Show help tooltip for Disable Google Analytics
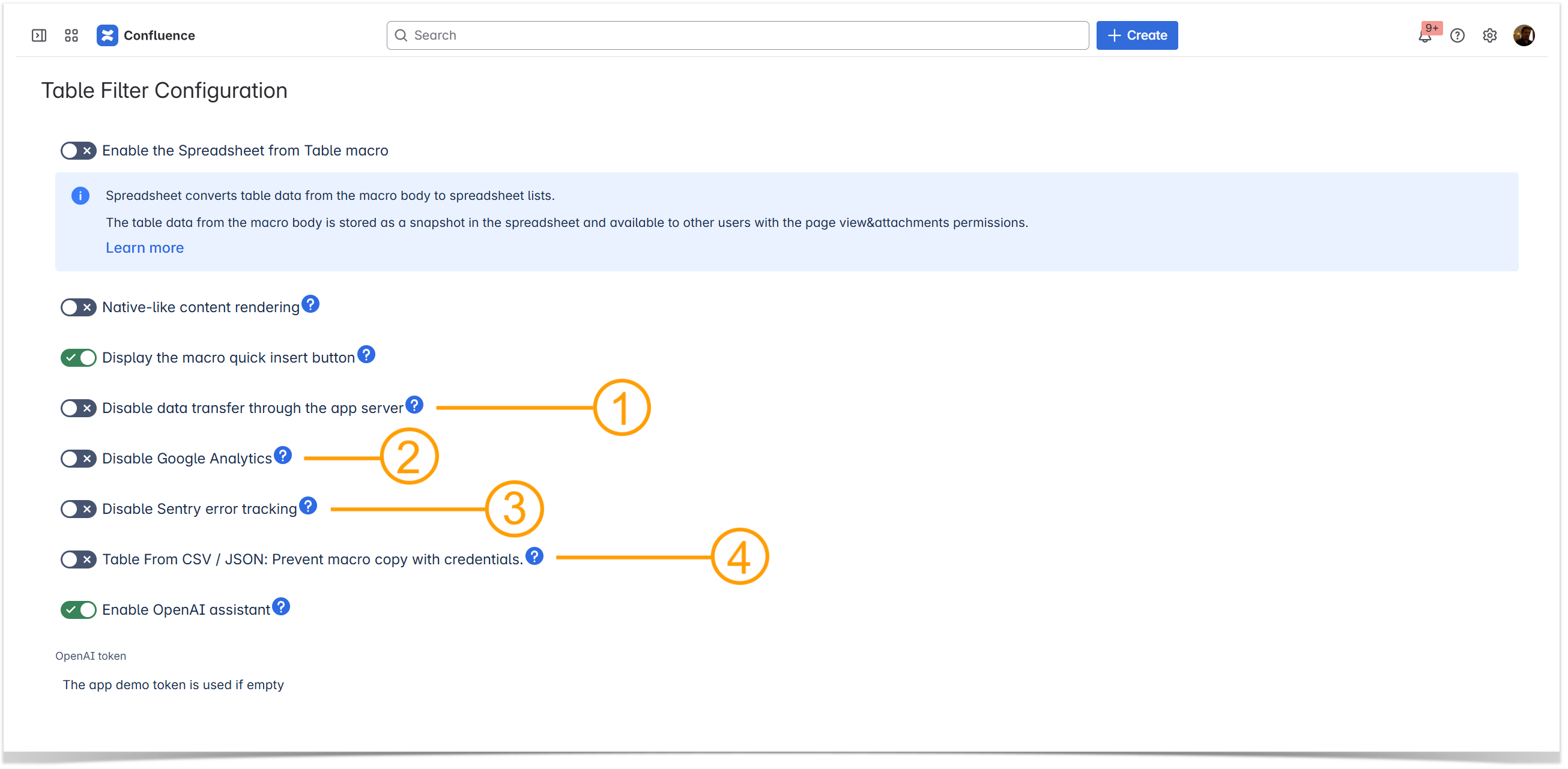 pos(283,454)
